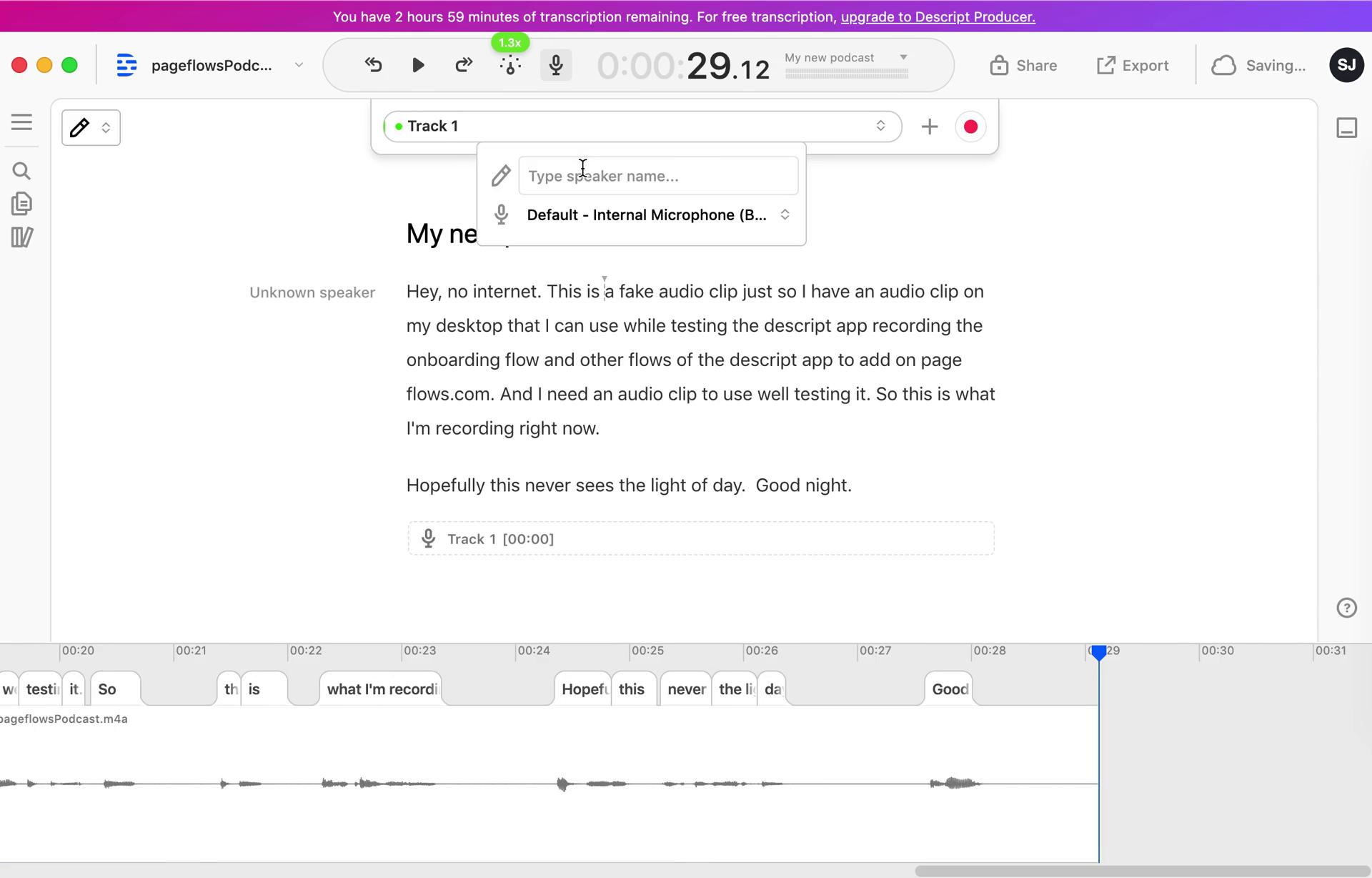Click the Type speaker name field
The image size is (1372, 878).
(658, 176)
